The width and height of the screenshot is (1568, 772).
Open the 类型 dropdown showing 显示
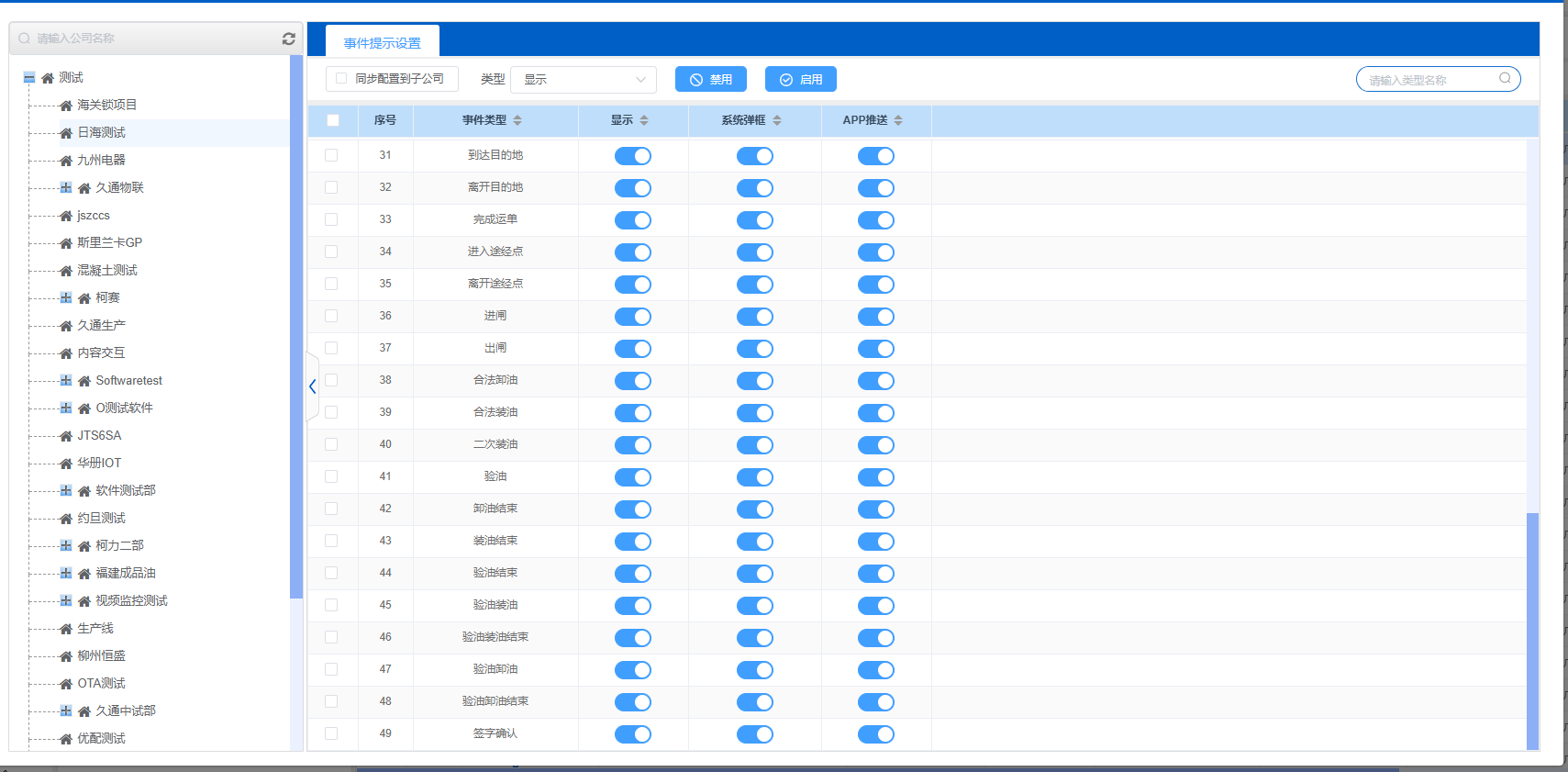pos(584,79)
